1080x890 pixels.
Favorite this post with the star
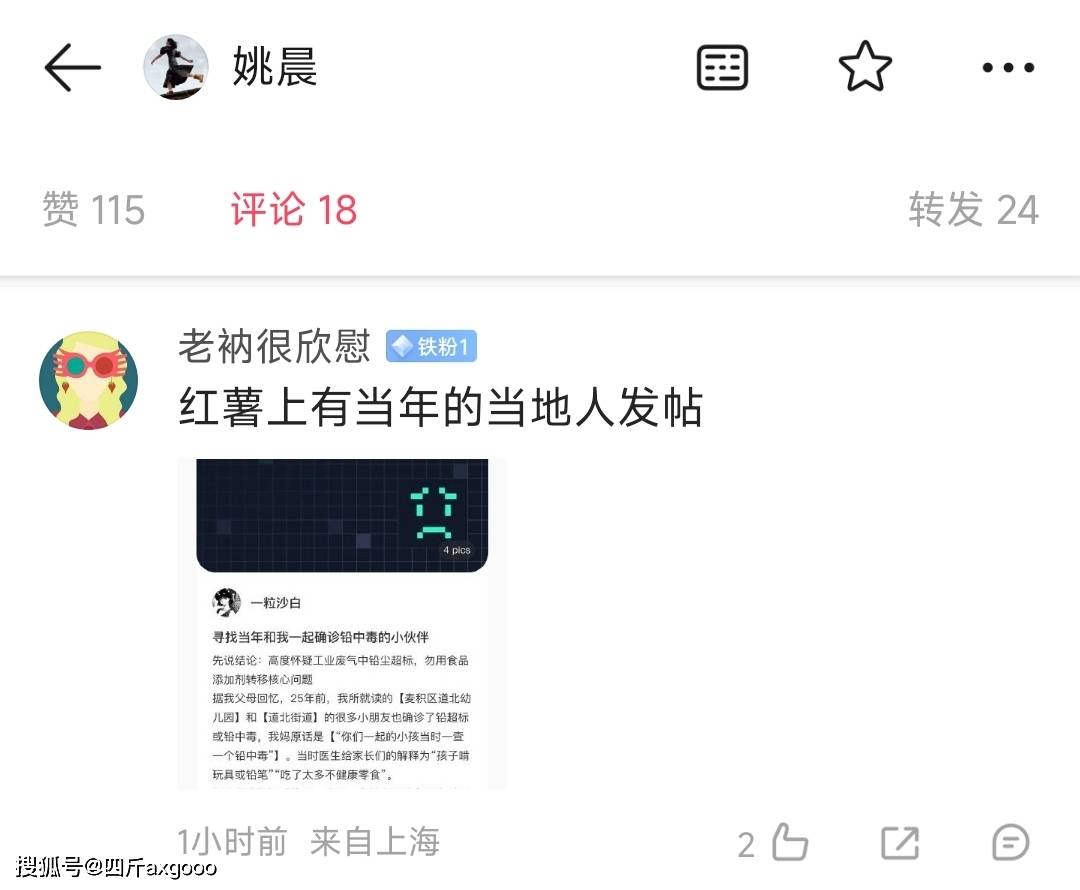[865, 67]
